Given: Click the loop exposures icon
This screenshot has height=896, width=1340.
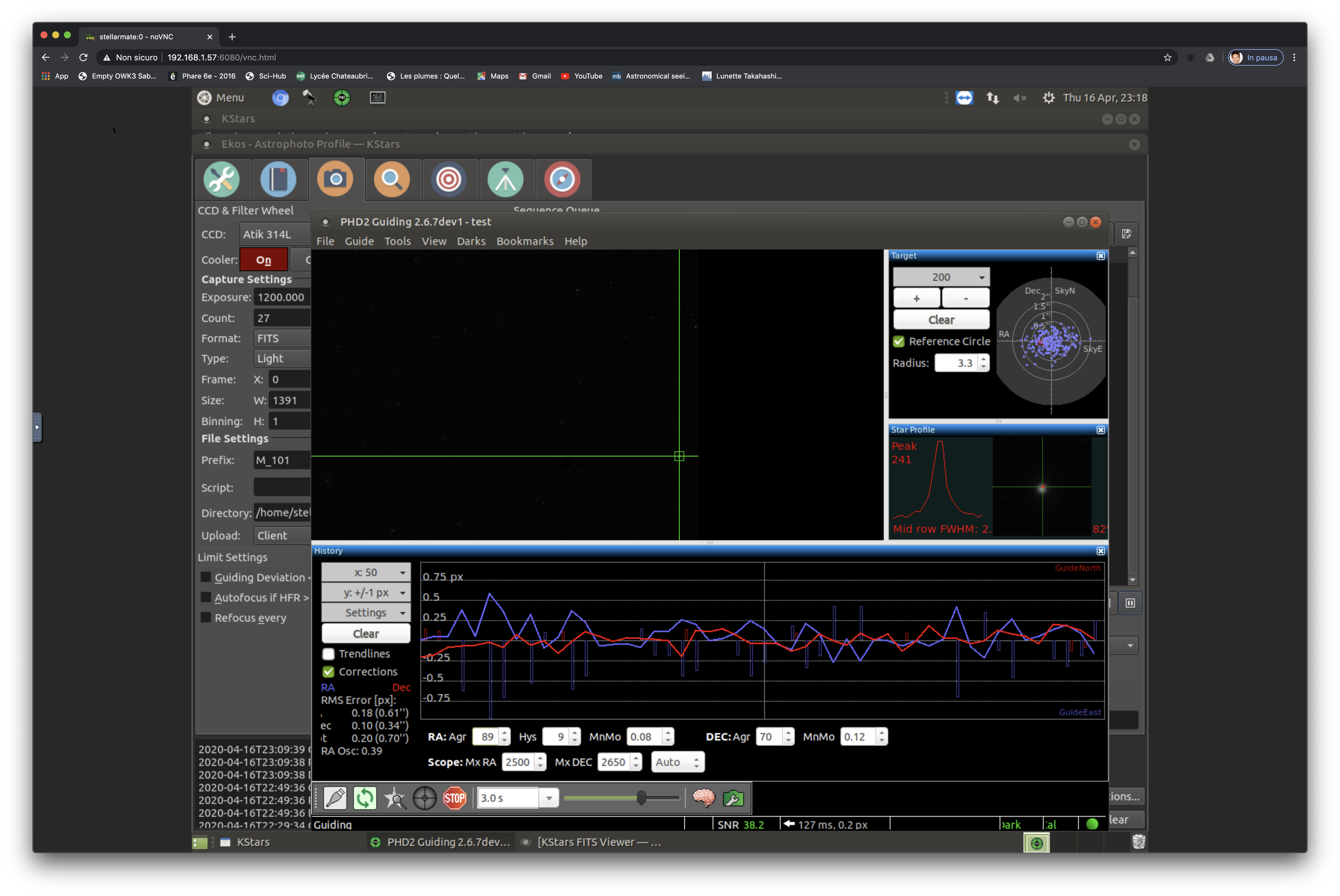Looking at the screenshot, I should coord(365,798).
